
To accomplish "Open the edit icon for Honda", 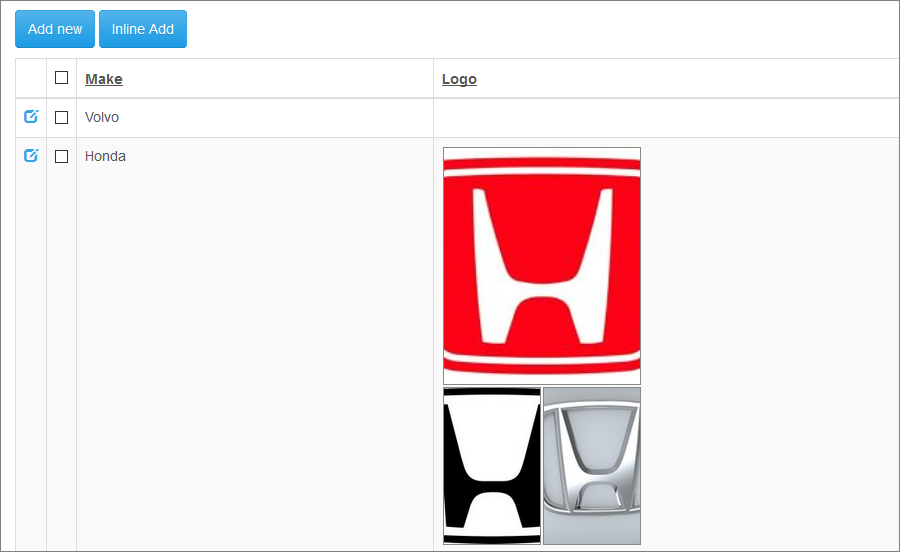I will (31, 156).
